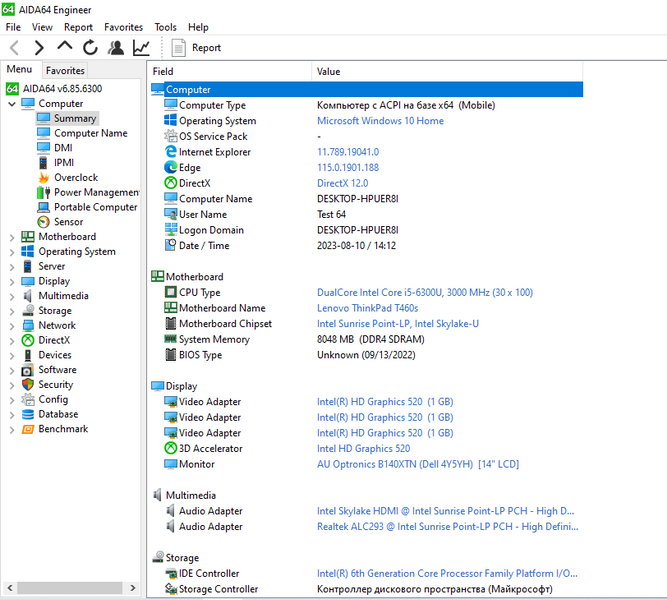Select the highlighted Computer header row
The width and height of the screenshot is (667, 600).
367,89
